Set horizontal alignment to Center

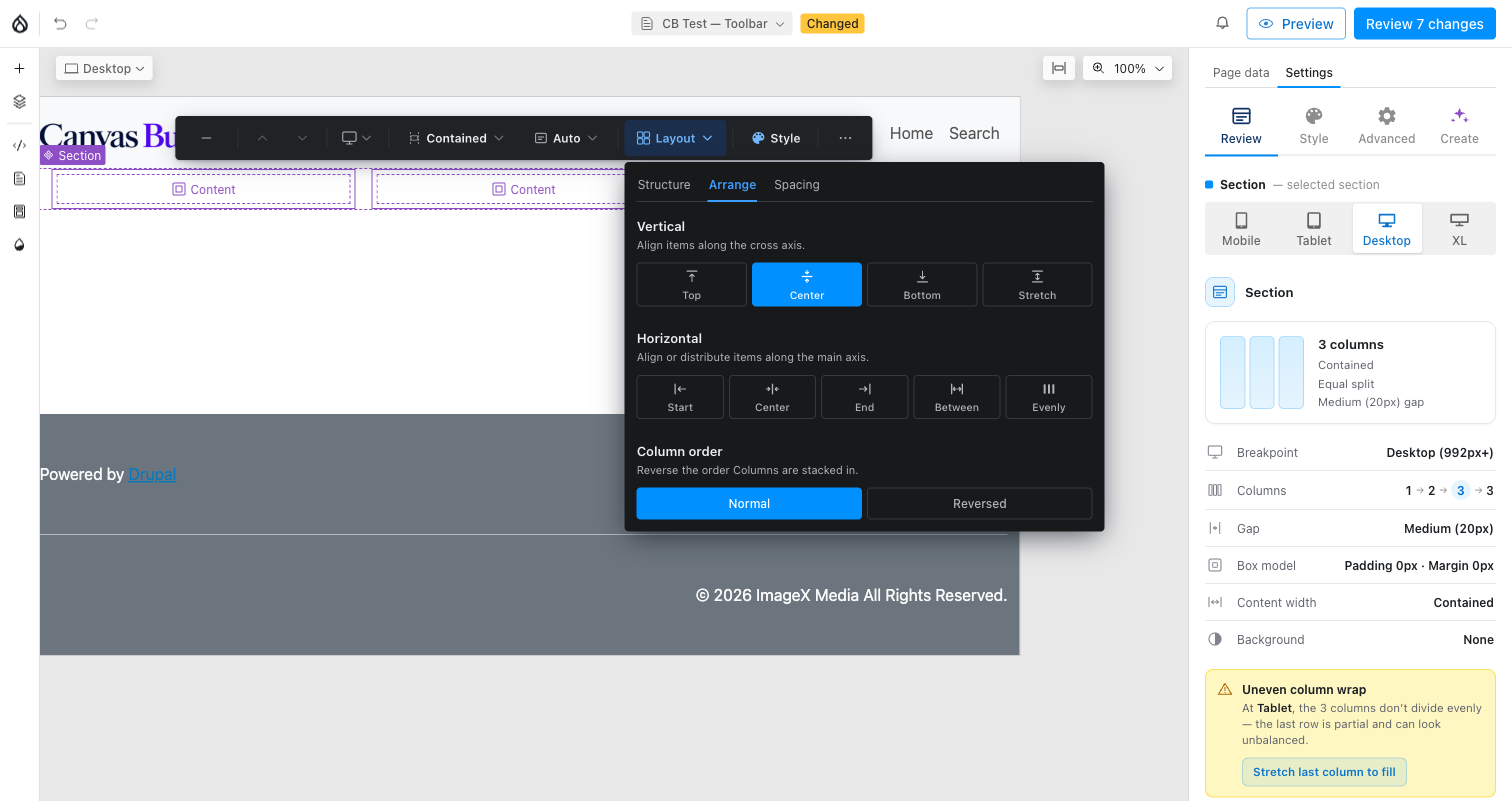coord(772,397)
